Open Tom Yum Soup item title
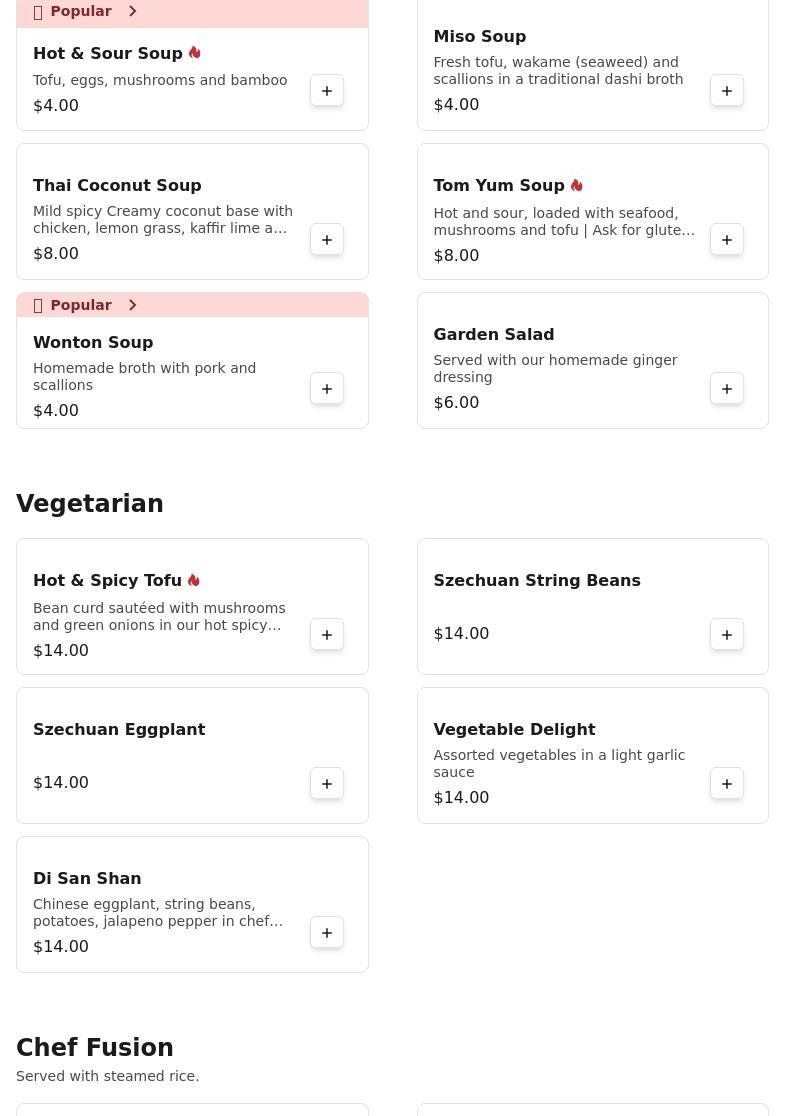The width and height of the screenshot is (785, 1116). 498,185
